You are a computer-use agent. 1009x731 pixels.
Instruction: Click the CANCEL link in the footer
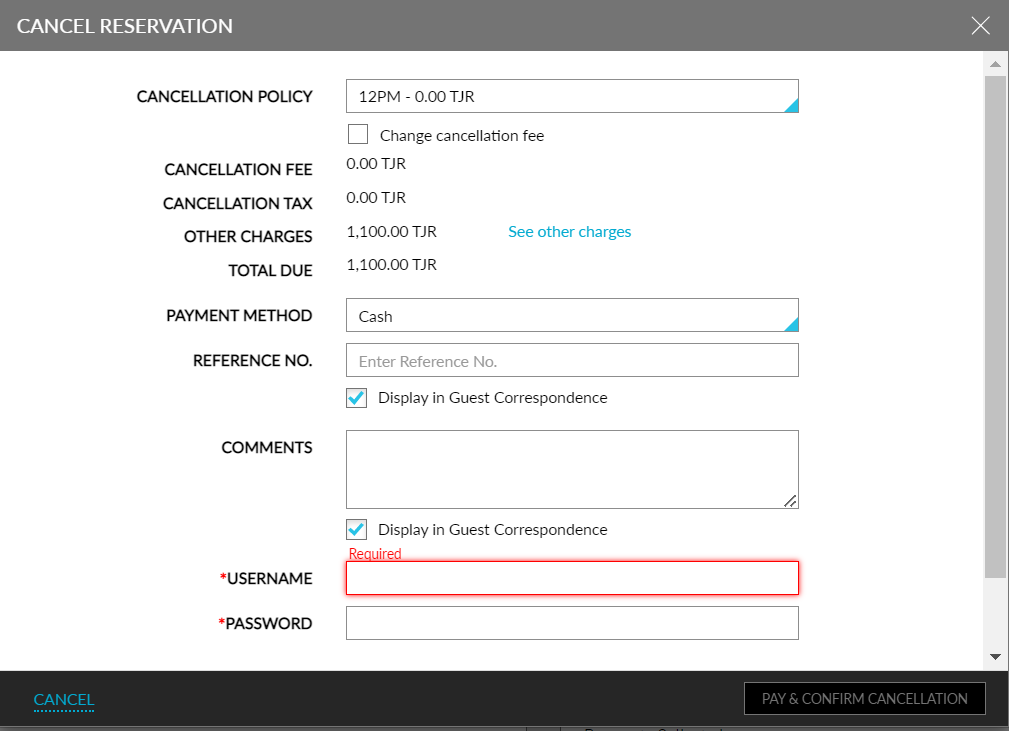pyautogui.click(x=64, y=700)
